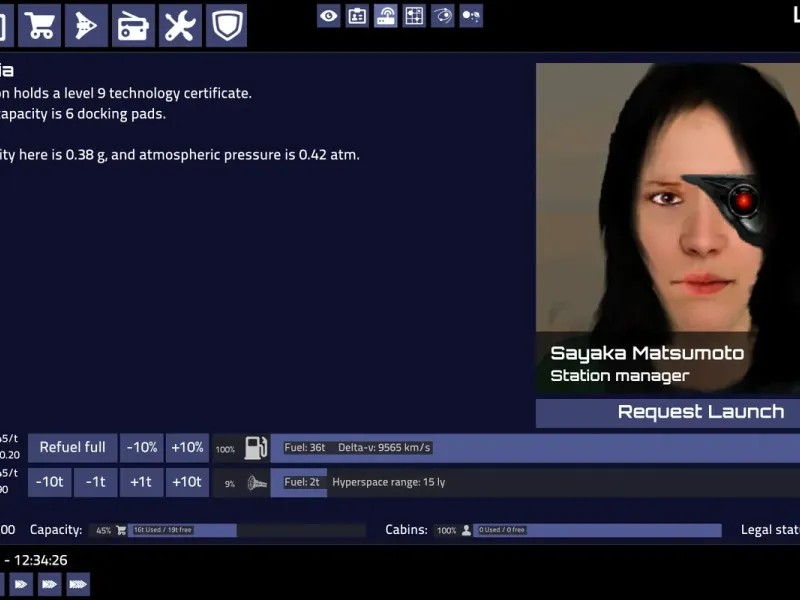Click the name Sayaka Matsumoto
Screen dimensions: 800x600
coord(647,353)
